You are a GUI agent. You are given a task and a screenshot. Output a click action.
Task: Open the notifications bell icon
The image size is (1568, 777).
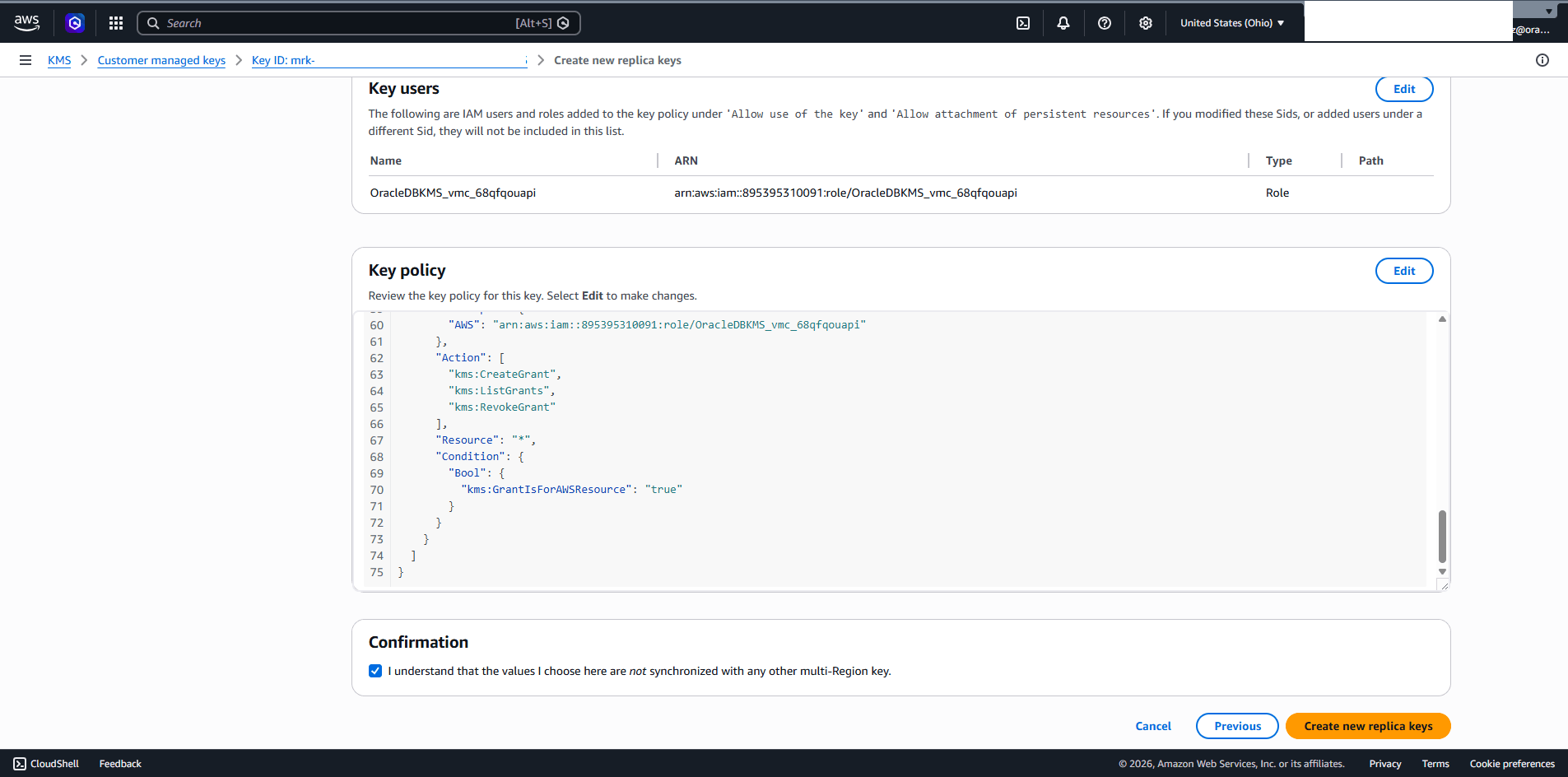(1063, 22)
